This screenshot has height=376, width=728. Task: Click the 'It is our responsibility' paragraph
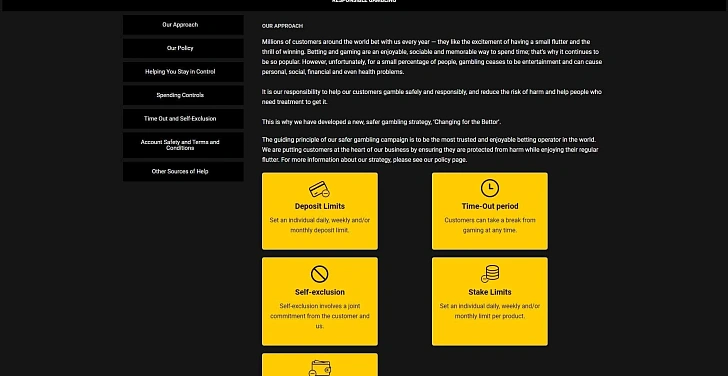[432, 97]
